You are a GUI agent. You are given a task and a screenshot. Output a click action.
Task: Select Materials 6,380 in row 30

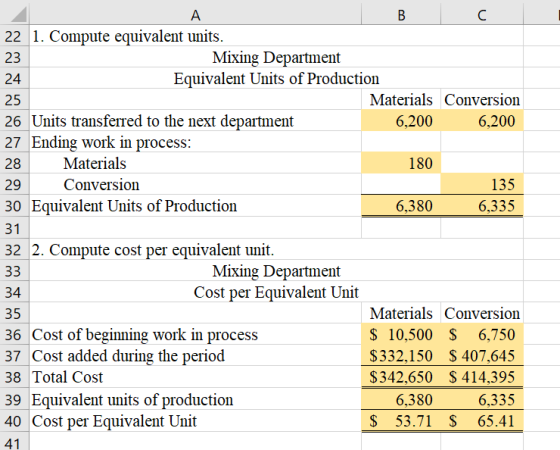click(401, 206)
